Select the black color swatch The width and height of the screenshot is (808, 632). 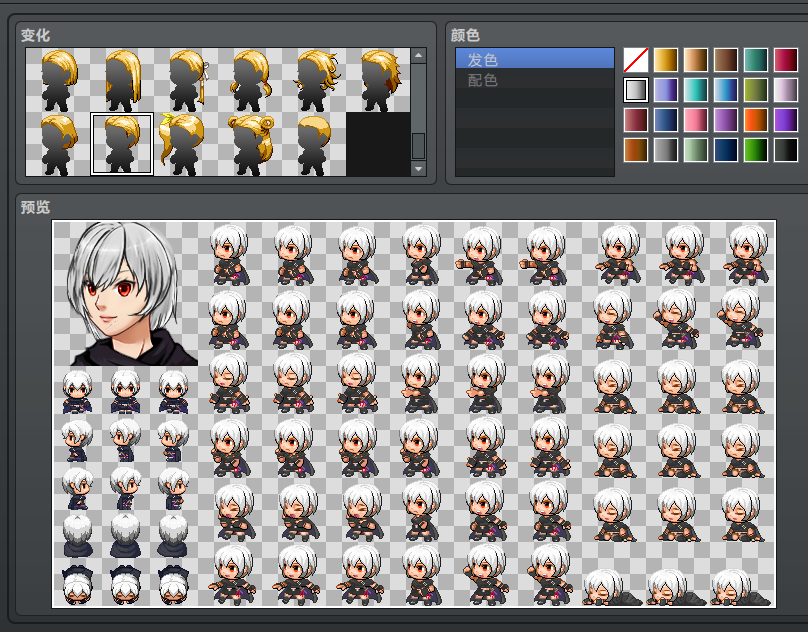[786, 150]
